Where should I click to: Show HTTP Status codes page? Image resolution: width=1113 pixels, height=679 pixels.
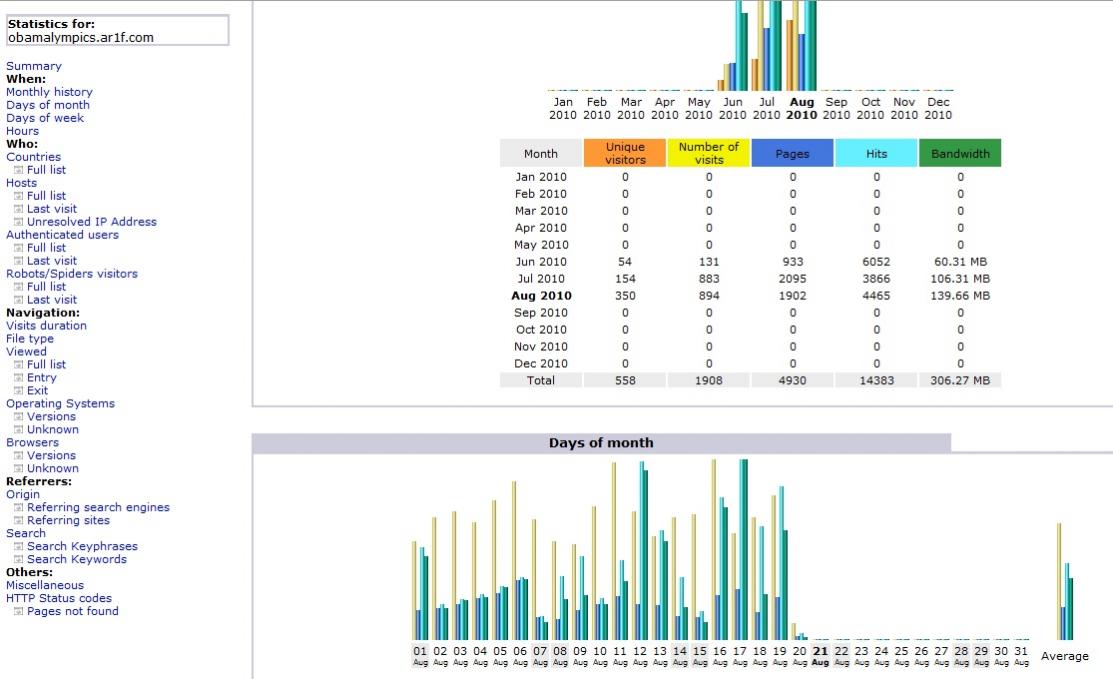59,599
